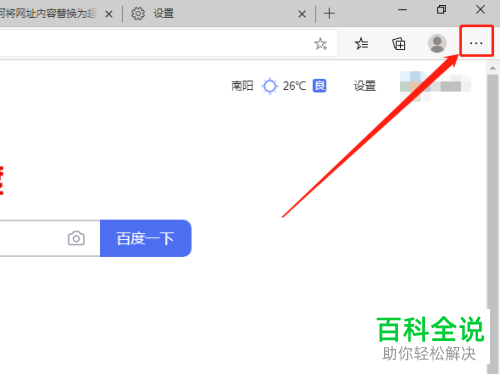Switch to the first tab 将网址内容替换为
The width and height of the screenshot is (500, 374).
coord(48,14)
